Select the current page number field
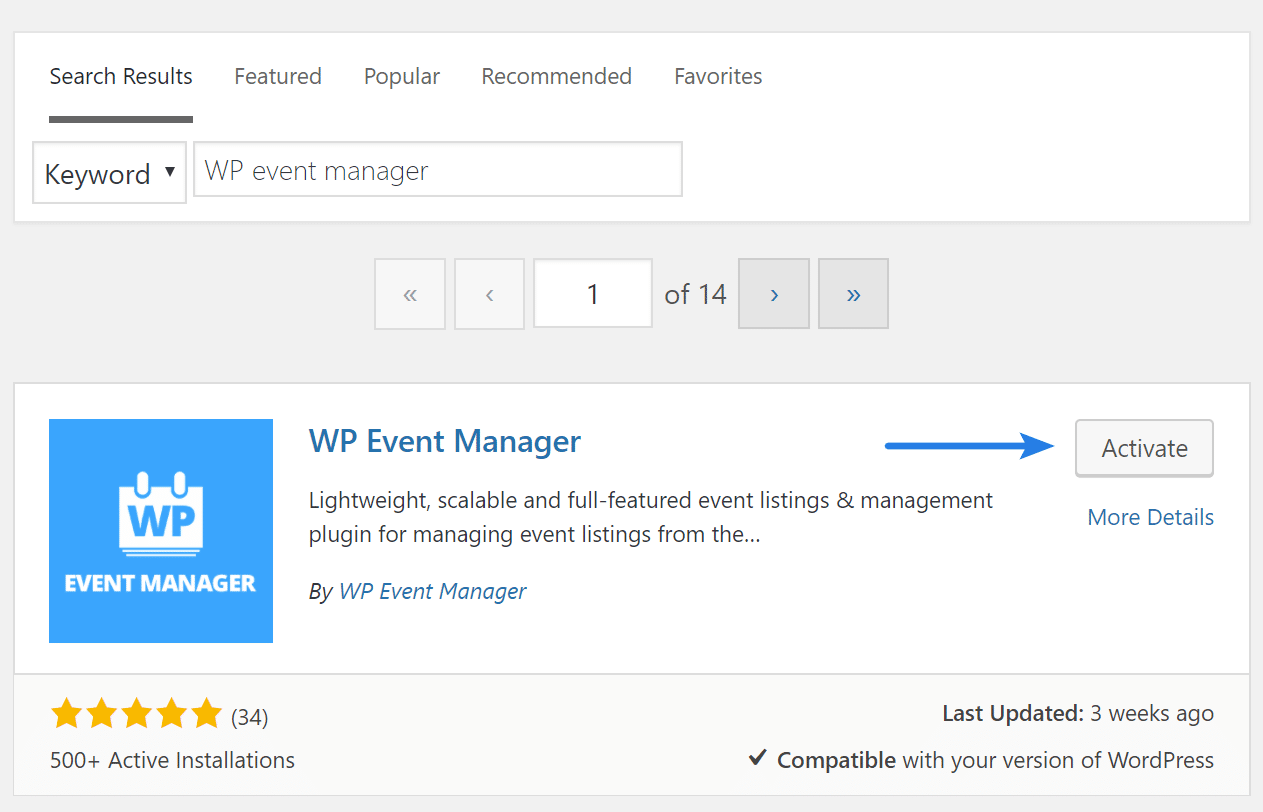1263x812 pixels. (x=593, y=294)
